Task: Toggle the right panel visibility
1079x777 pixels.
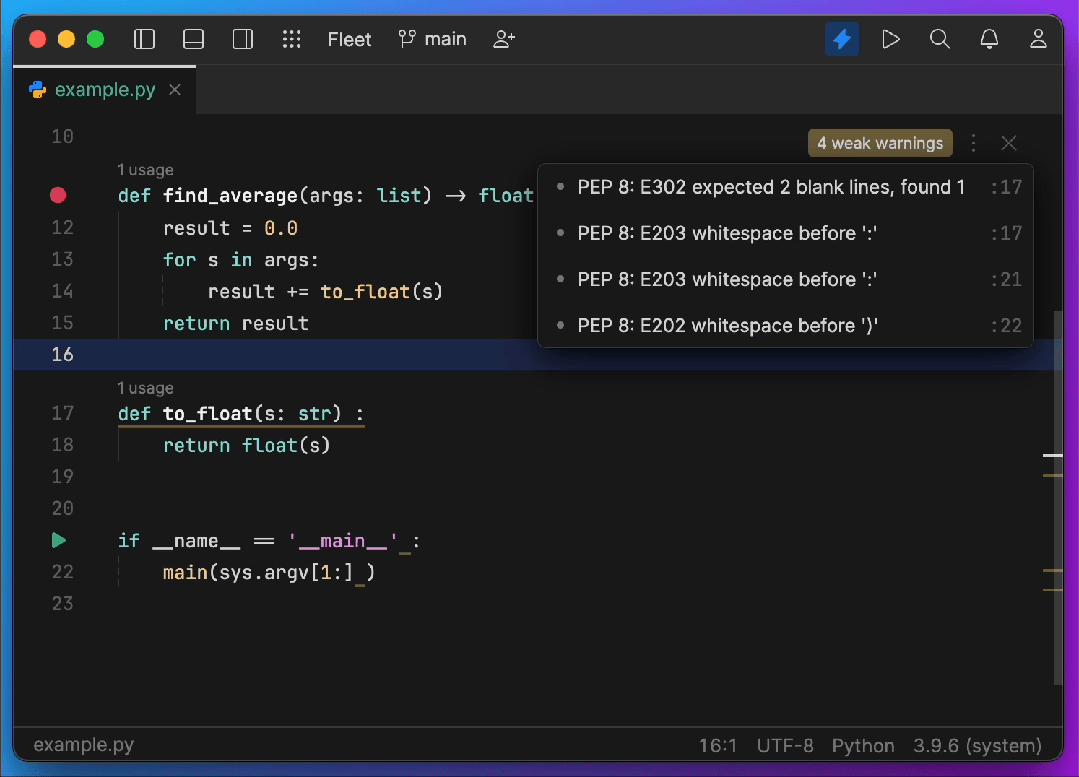Action: coord(243,39)
